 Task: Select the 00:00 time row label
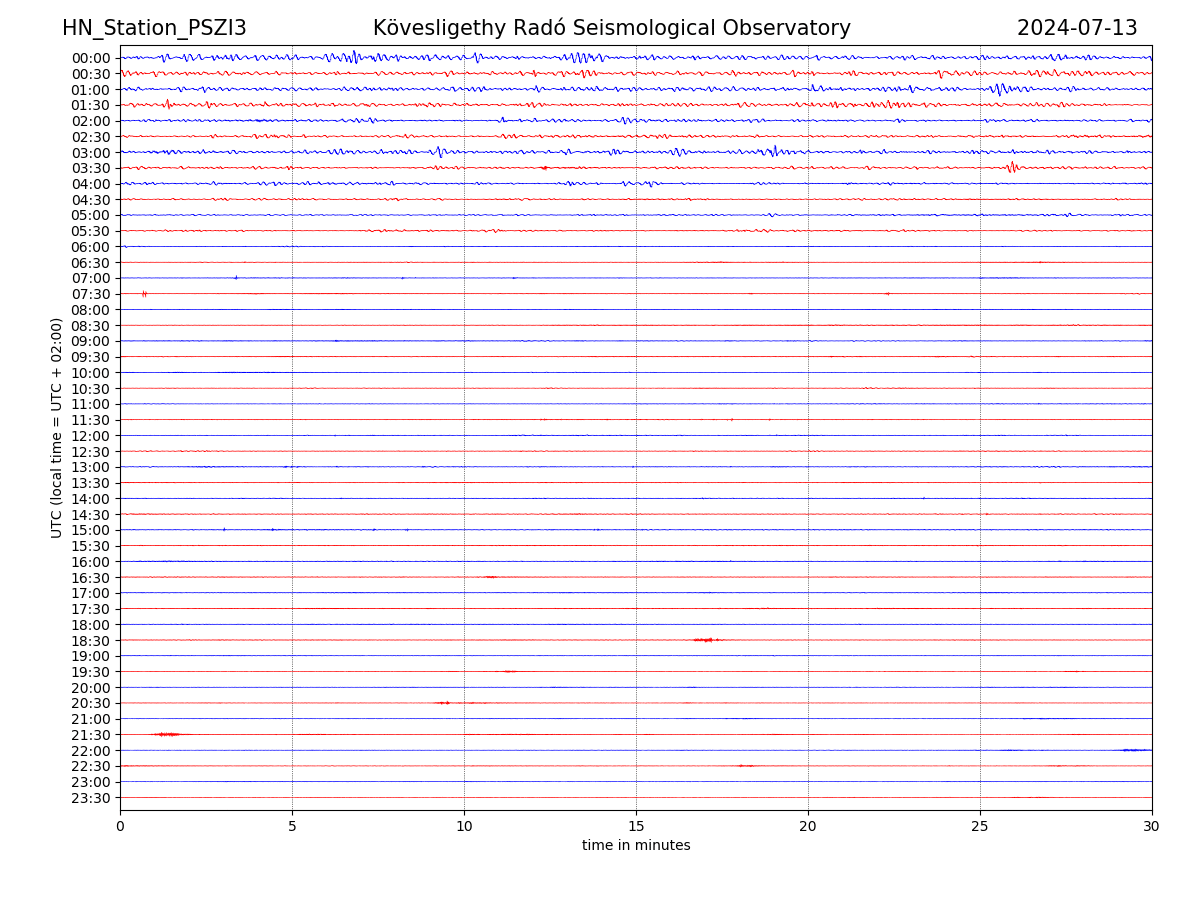tap(90, 58)
